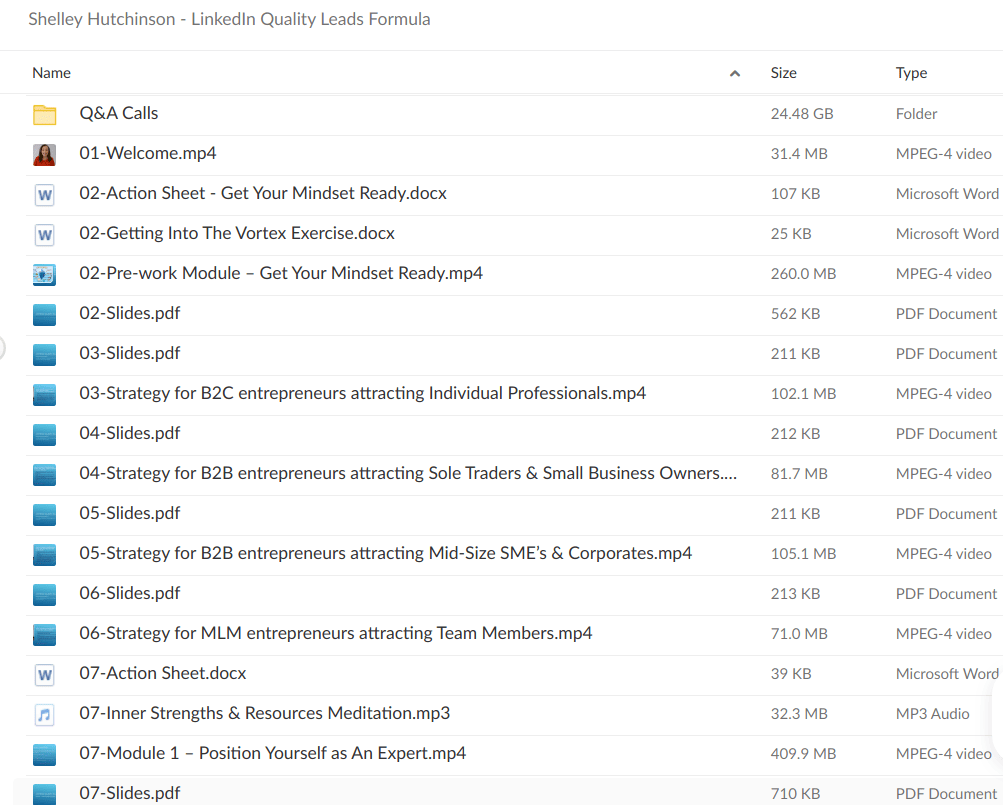The height and width of the screenshot is (805, 1003).
Task: Click the MP3 icon for Inner Strengths meditation
Action: (x=44, y=714)
